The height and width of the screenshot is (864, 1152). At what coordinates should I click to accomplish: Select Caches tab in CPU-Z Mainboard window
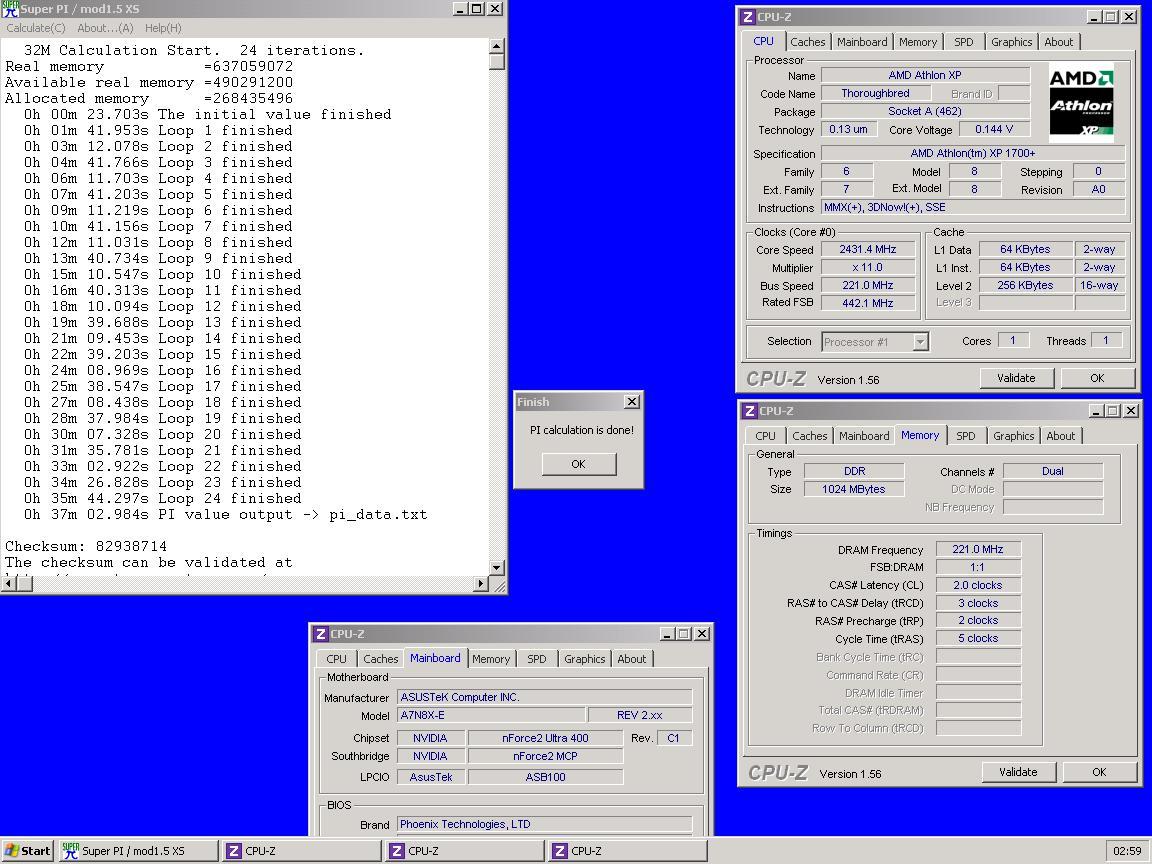[381, 659]
